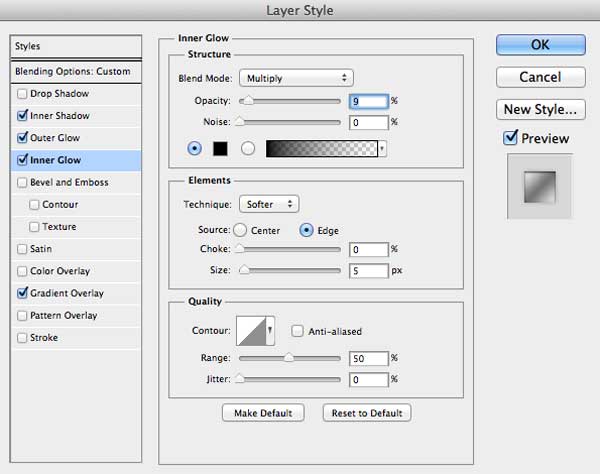Select the solid color radio button
Image resolution: width=600 pixels, height=474 pixels.
pyautogui.click(x=194, y=148)
